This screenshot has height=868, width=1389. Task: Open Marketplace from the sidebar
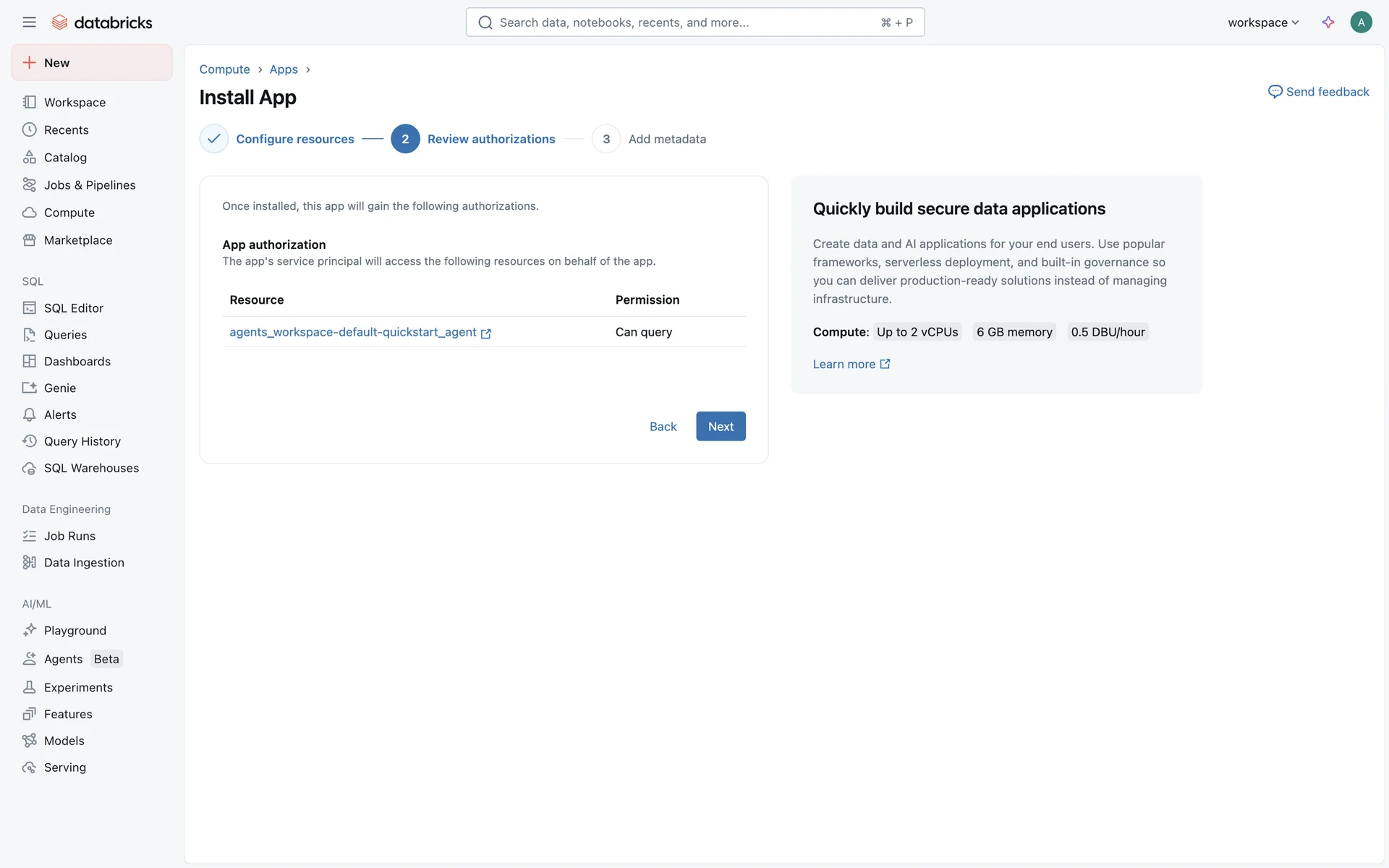77,240
